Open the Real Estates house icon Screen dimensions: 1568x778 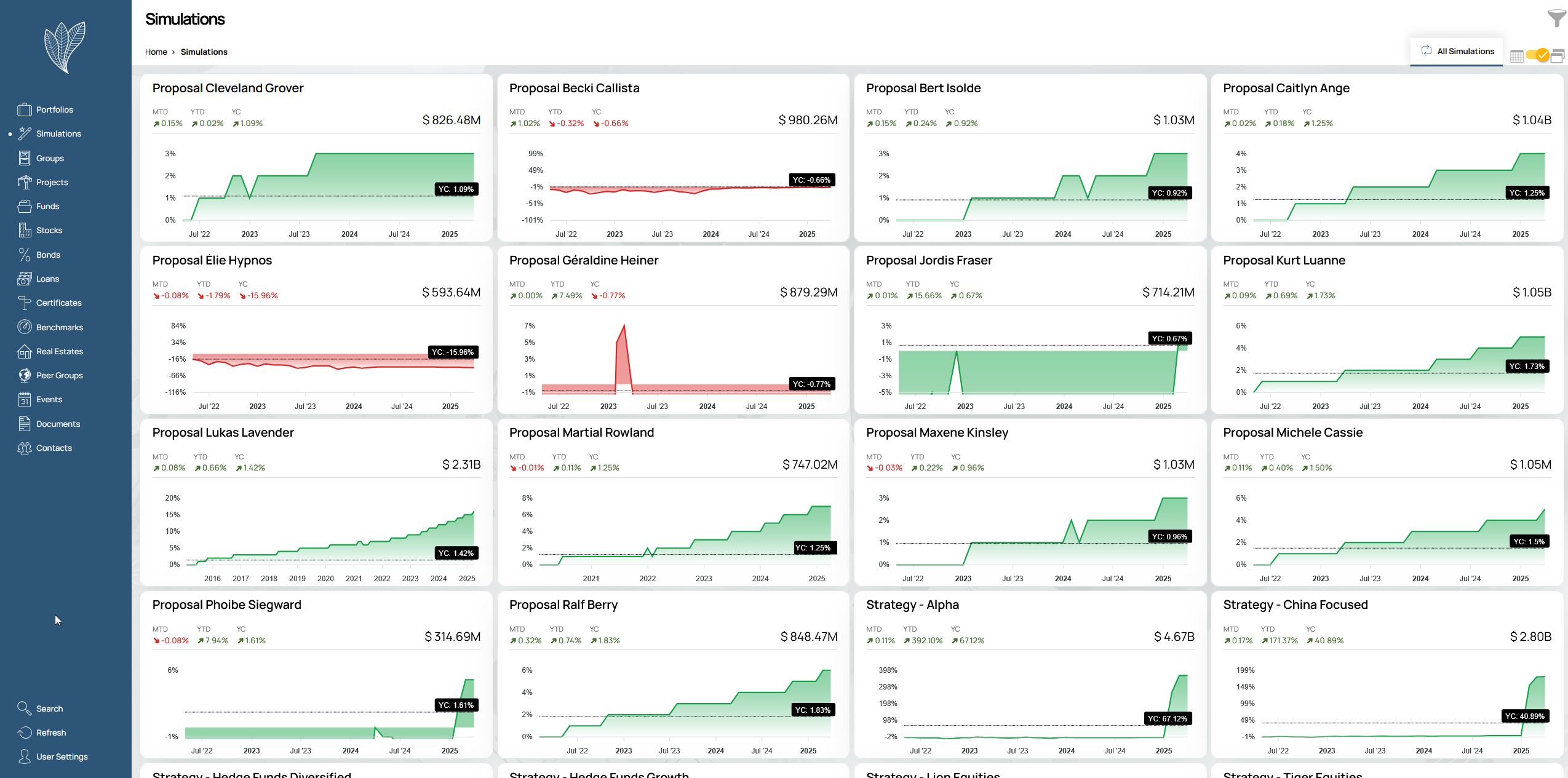pyautogui.click(x=25, y=351)
